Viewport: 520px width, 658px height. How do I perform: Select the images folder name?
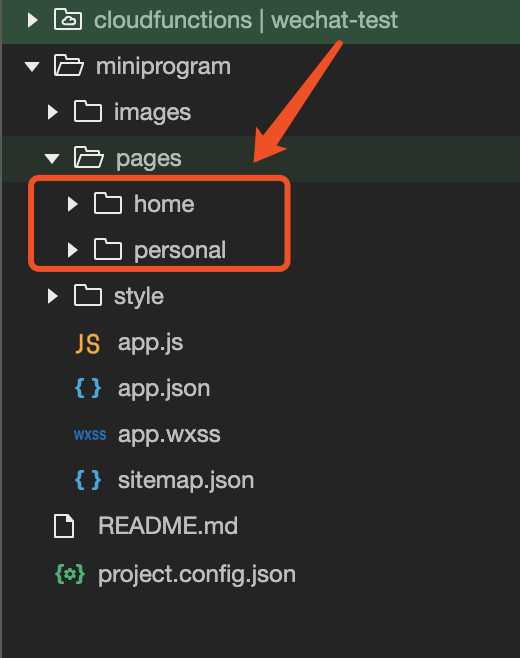152,112
